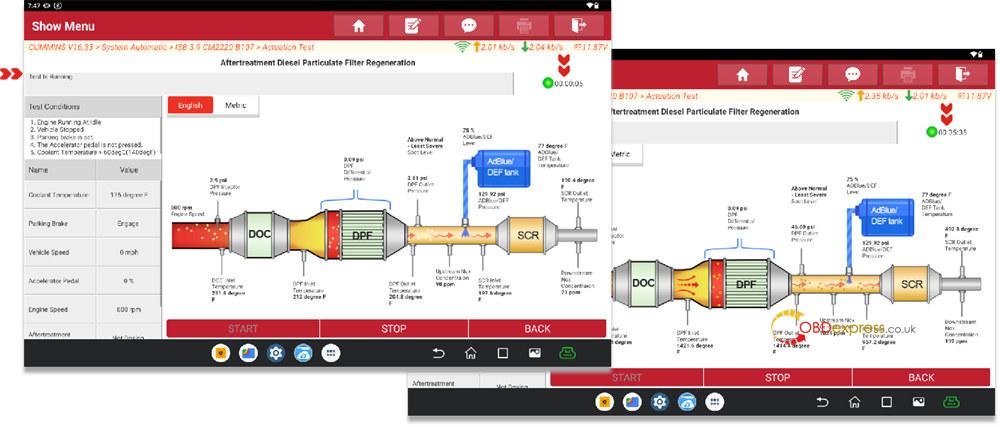
Task: Tap the green VCI connector icon in left window
Action: (567, 353)
